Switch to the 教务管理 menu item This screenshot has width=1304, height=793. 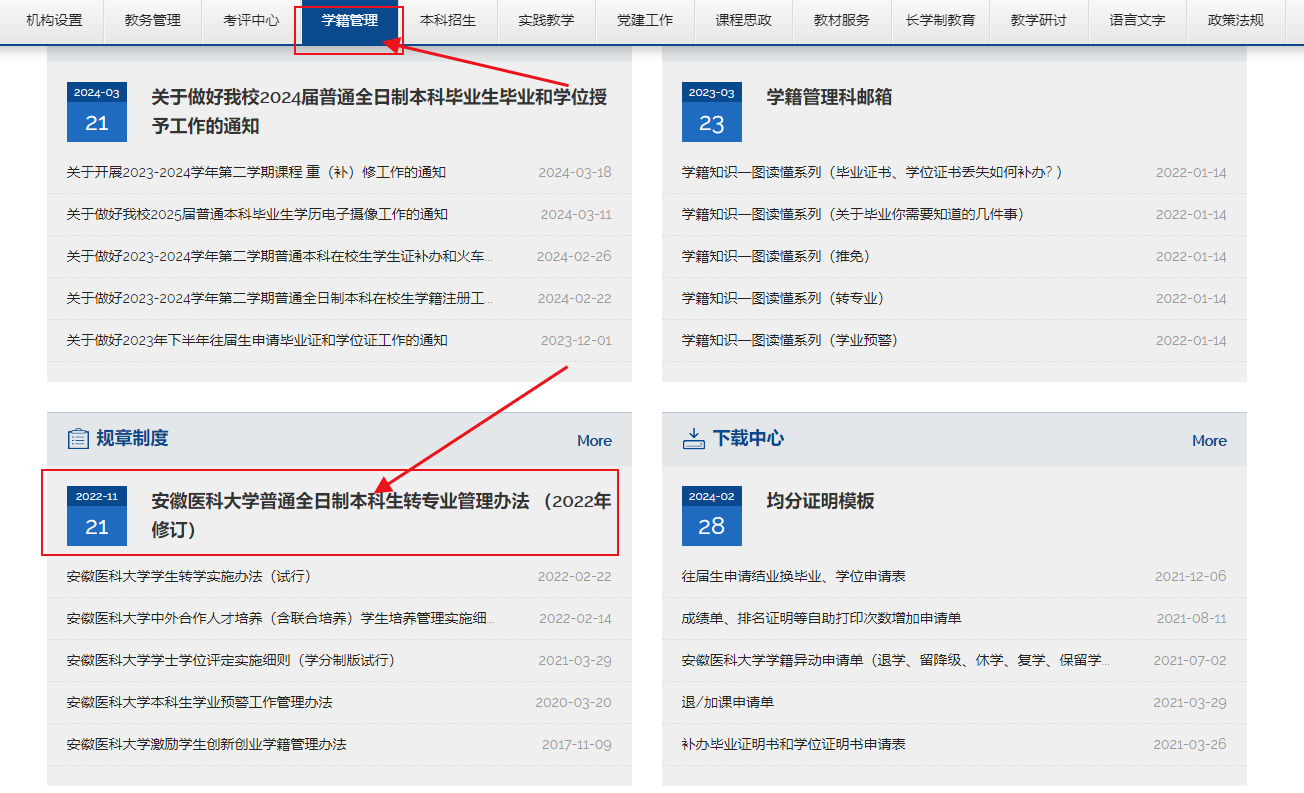click(153, 20)
